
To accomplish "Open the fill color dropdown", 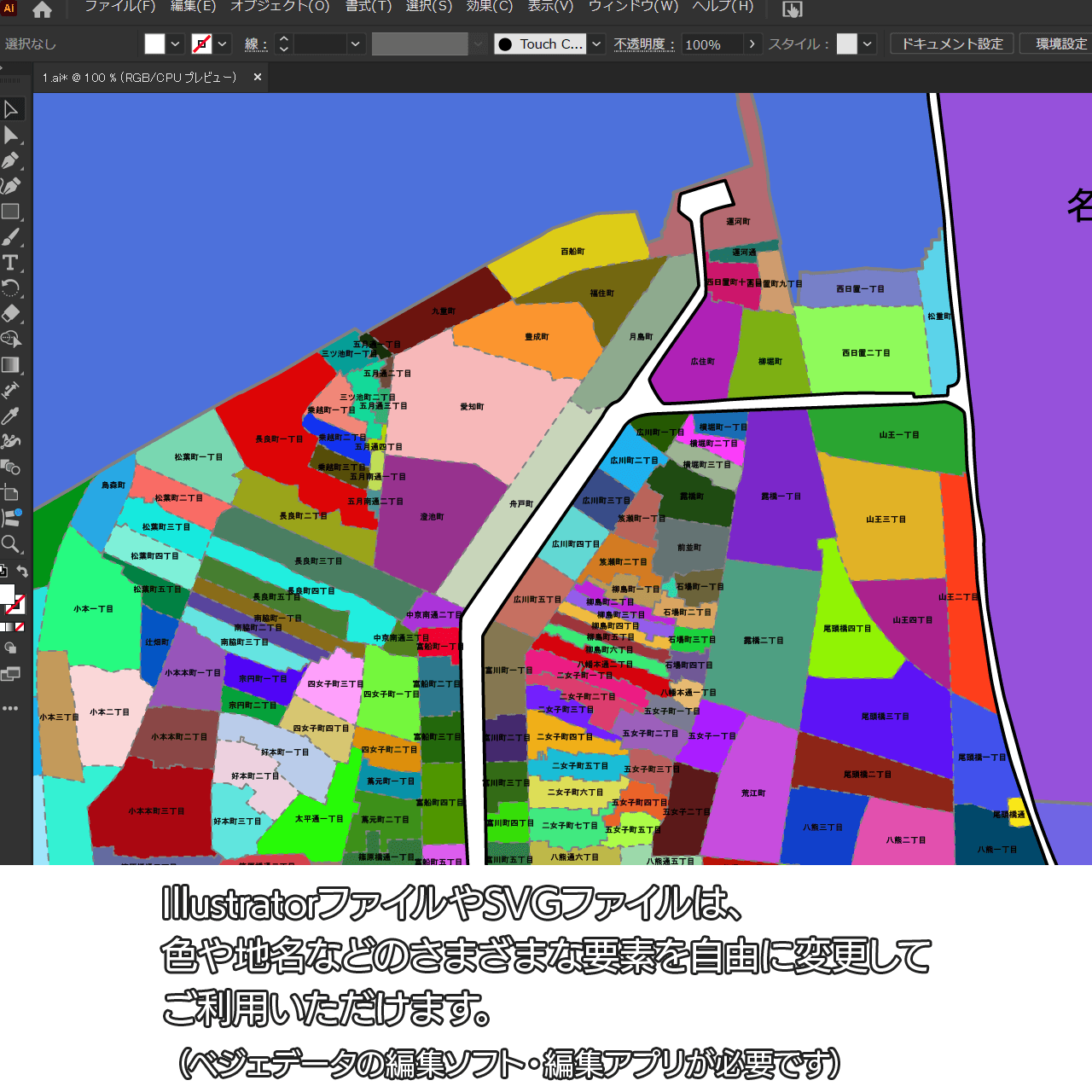I will point(175,44).
